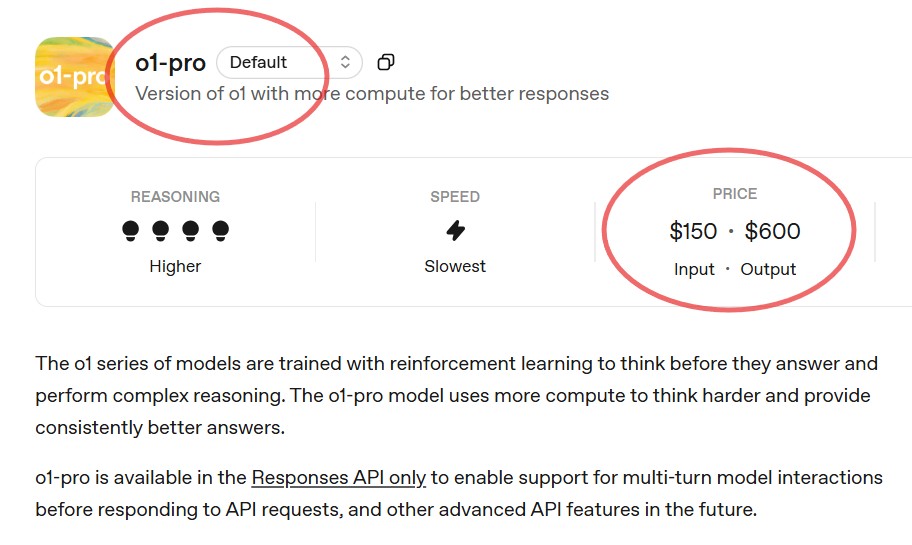Click the second reasoning lightbulb icon

(160, 231)
